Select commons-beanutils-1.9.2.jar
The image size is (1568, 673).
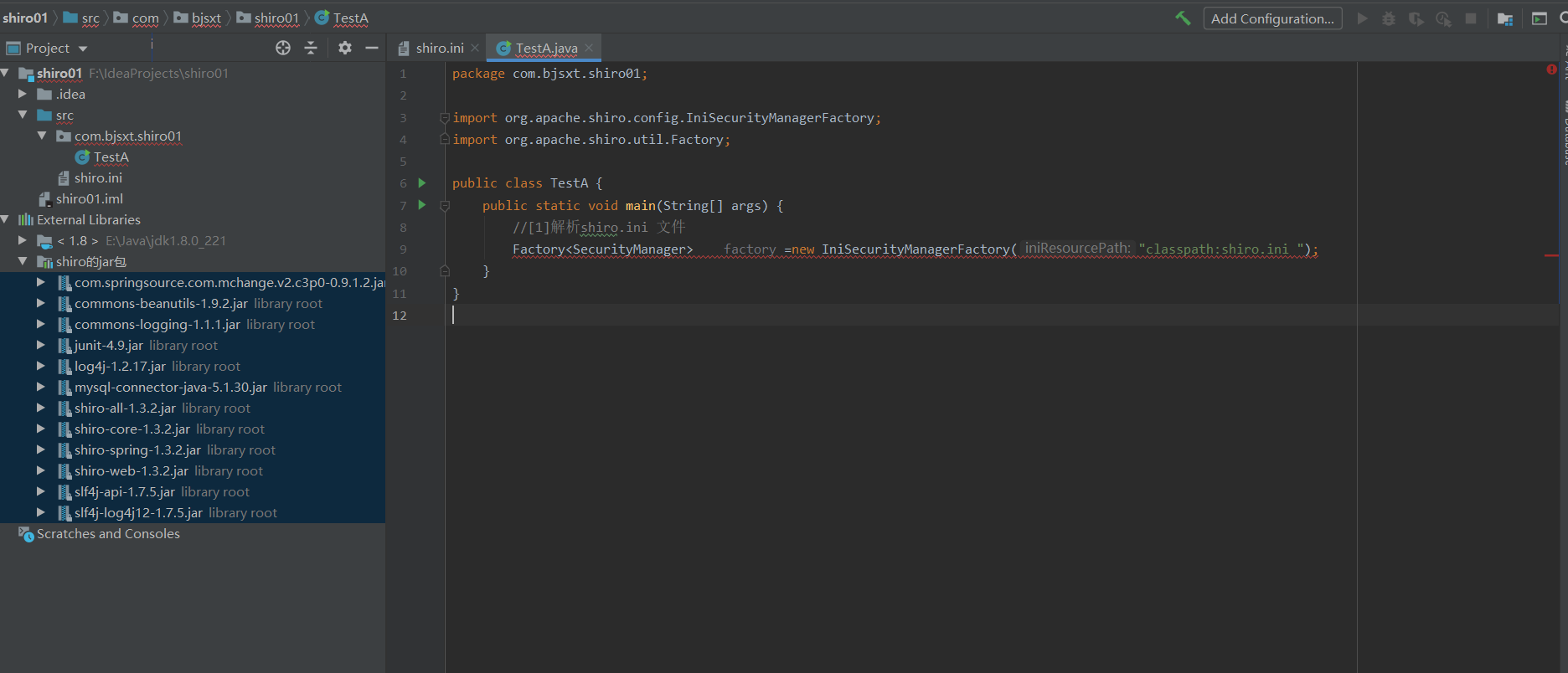point(161,304)
